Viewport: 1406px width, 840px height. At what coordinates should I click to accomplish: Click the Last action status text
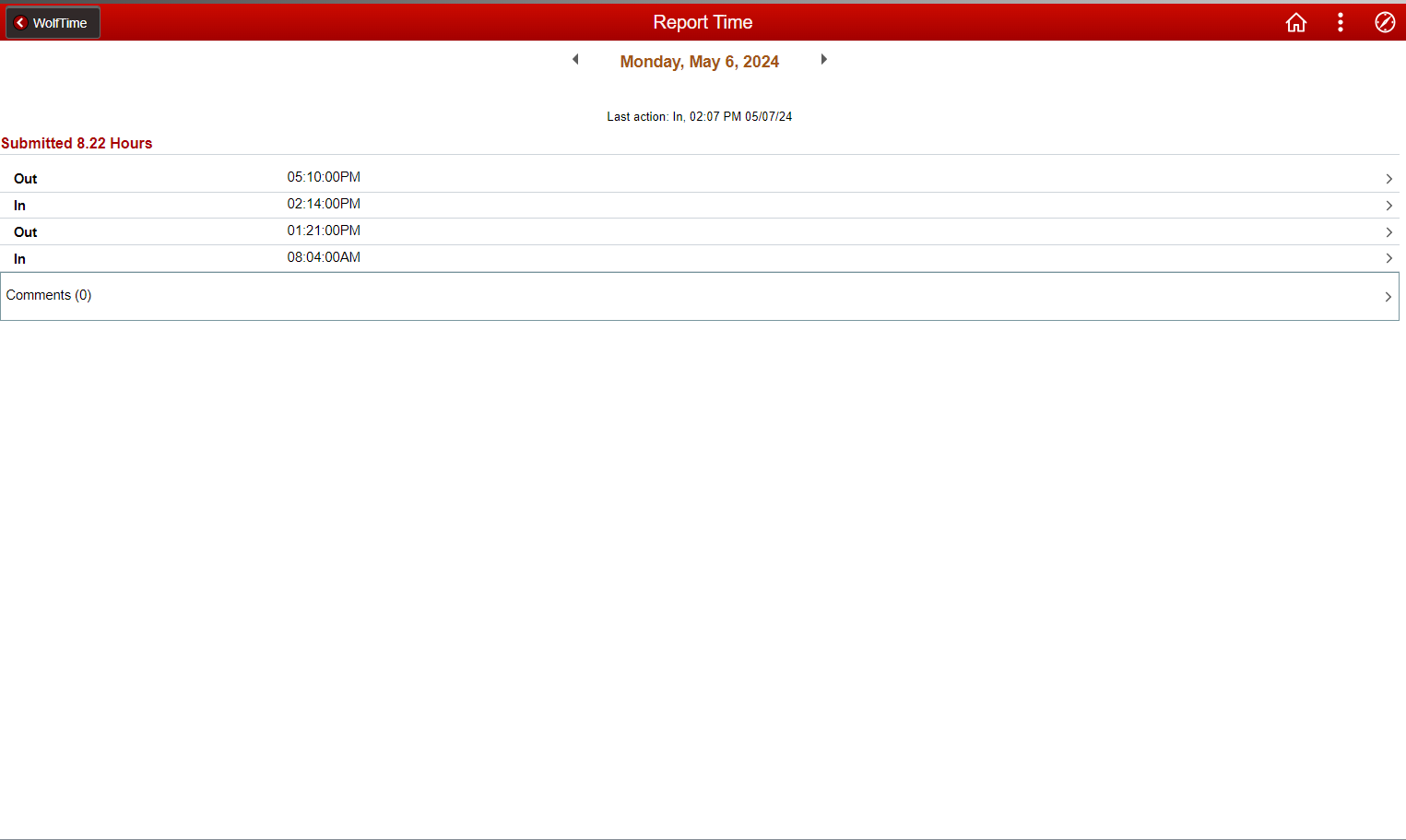click(x=699, y=116)
